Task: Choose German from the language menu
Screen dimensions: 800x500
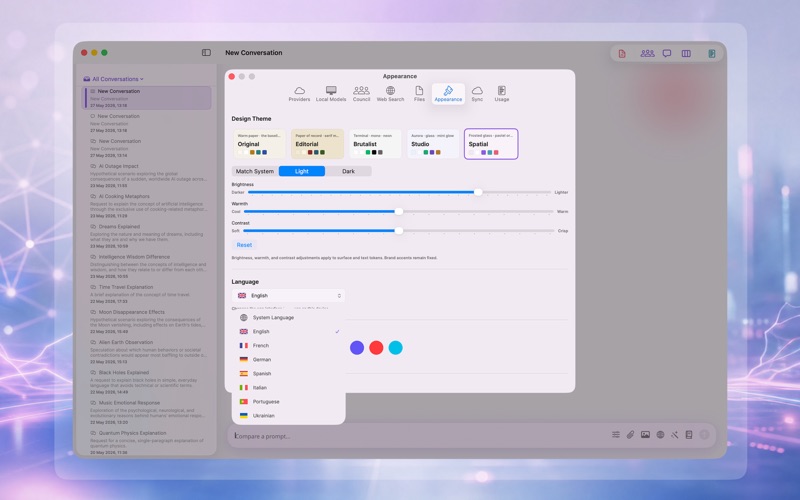Action: 289,360
